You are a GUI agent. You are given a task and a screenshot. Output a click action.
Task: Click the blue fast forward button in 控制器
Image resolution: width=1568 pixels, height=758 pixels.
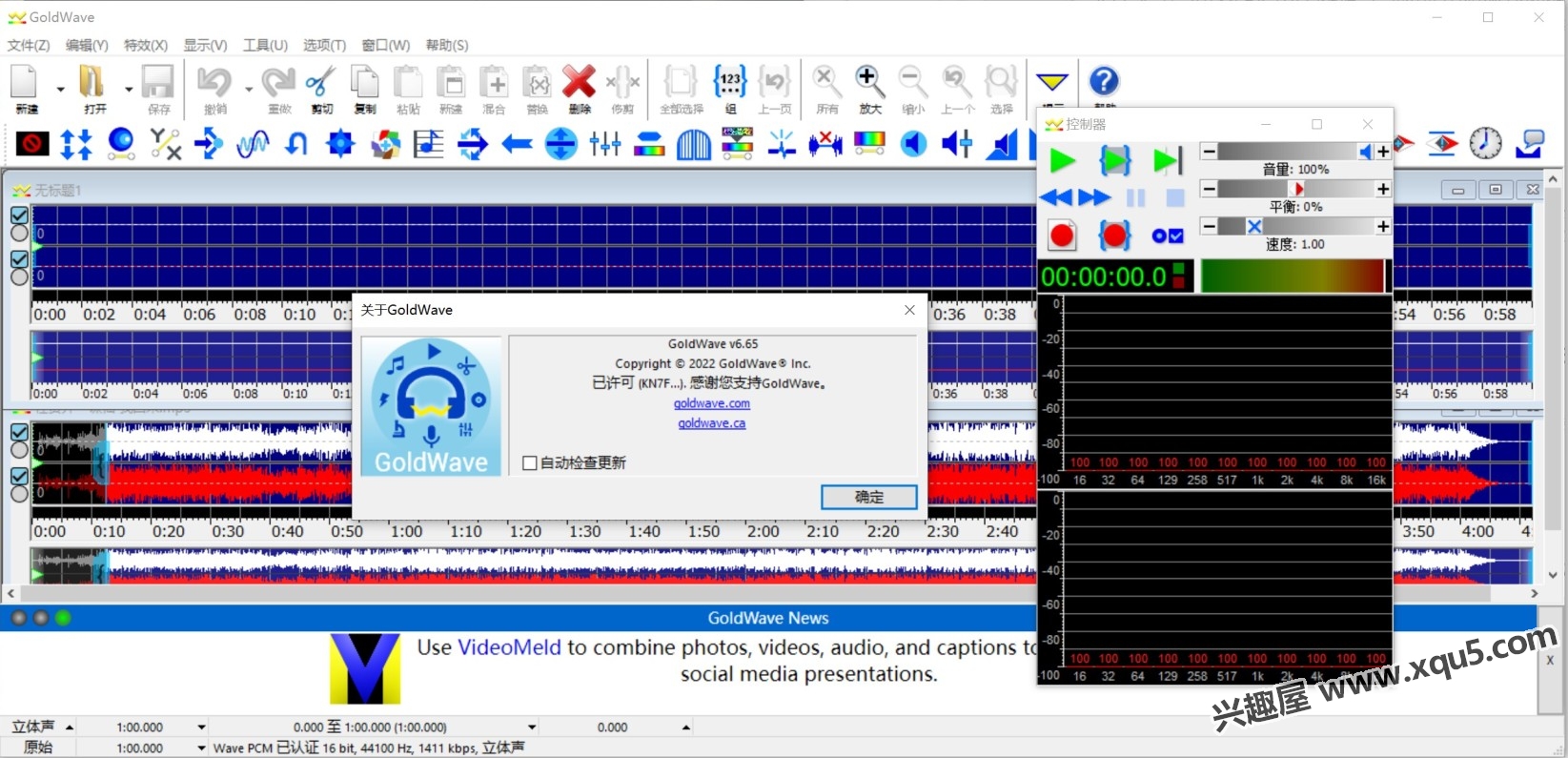(1094, 197)
